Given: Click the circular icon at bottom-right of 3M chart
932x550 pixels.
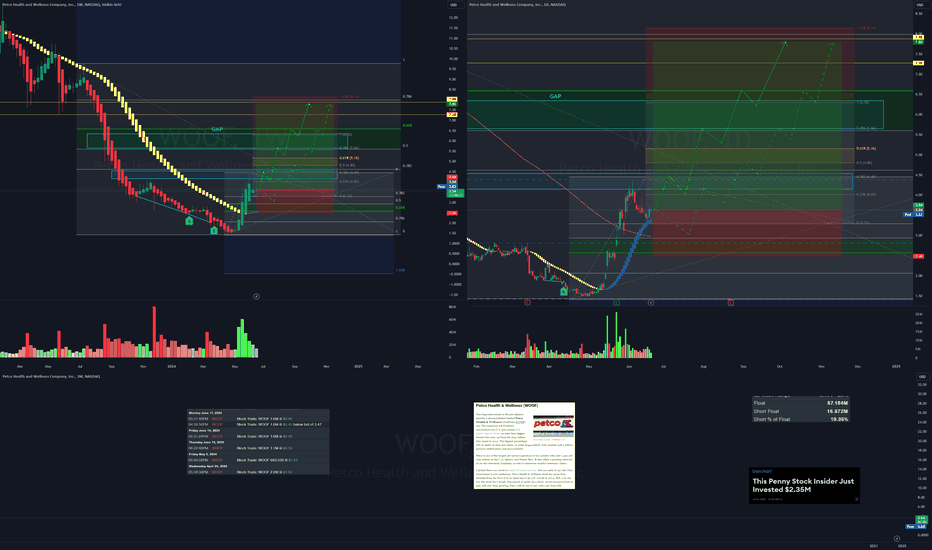Looking at the screenshot, I should [897, 539].
